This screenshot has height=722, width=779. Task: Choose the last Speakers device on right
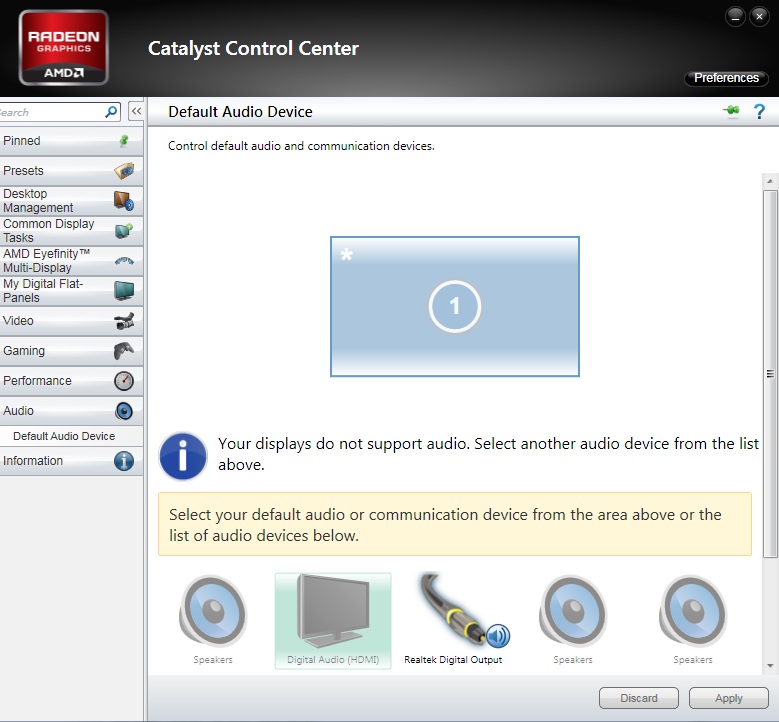pos(692,617)
